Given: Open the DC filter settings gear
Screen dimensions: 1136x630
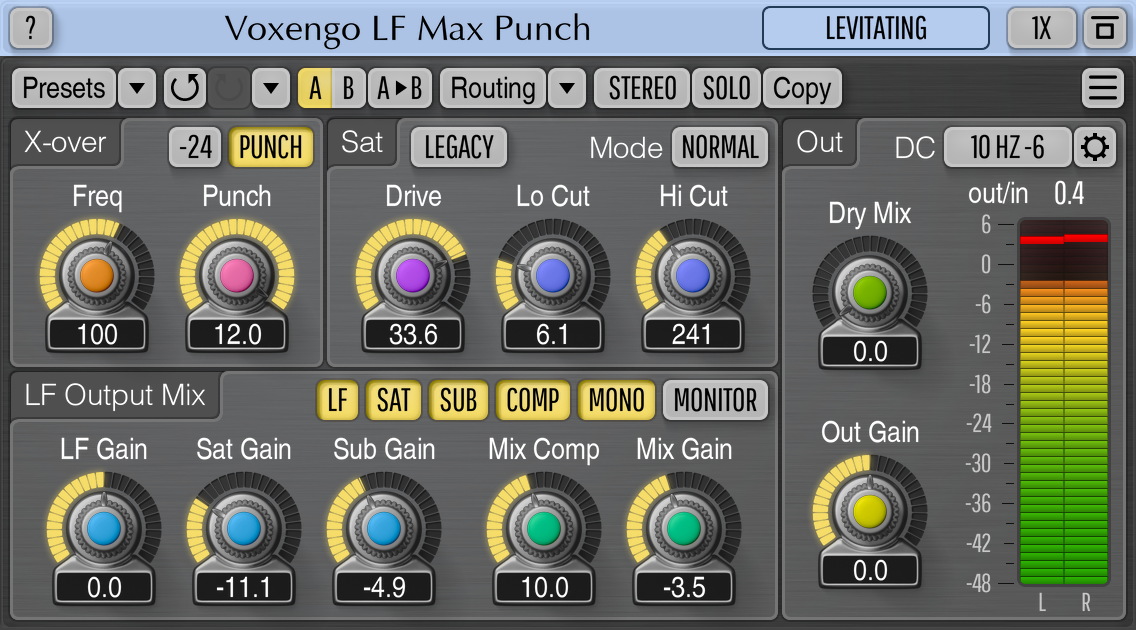Looking at the screenshot, I should (x=1096, y=146).
